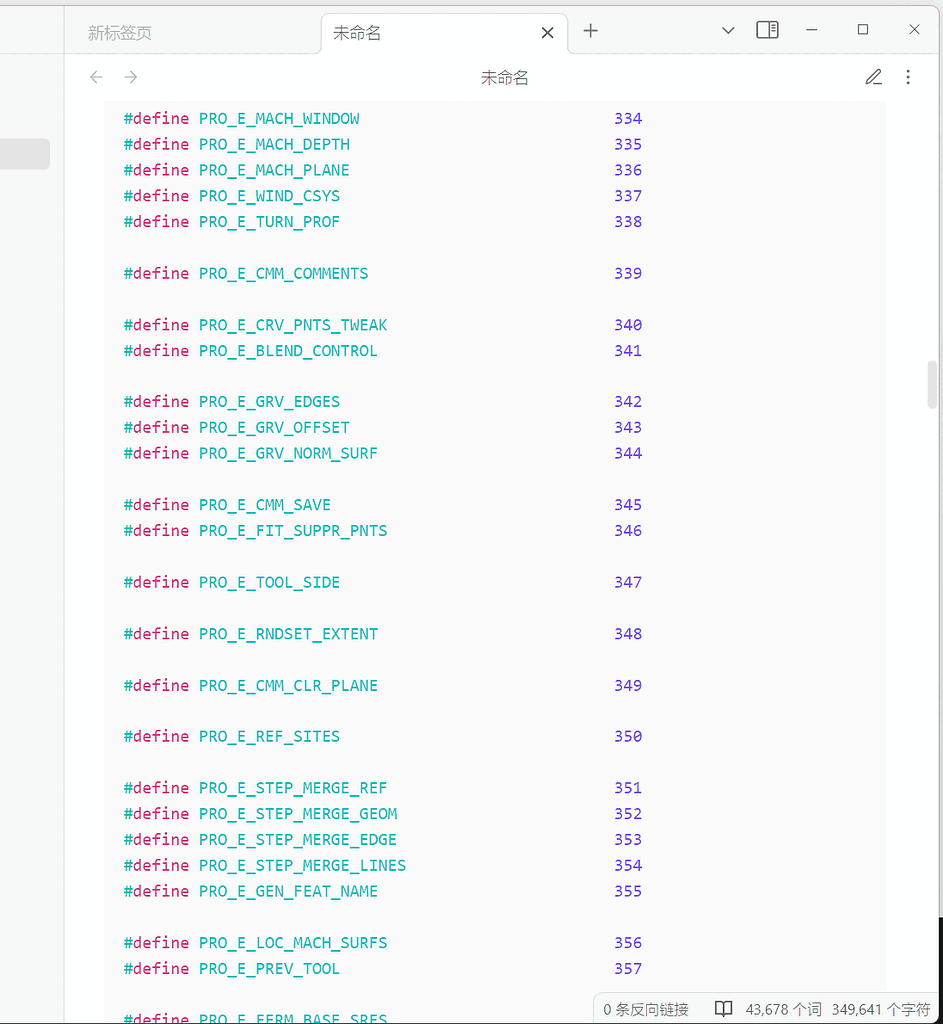Click the book reading-view status icon
The height and width of the screenshot is (1024, 943).
723,1009
